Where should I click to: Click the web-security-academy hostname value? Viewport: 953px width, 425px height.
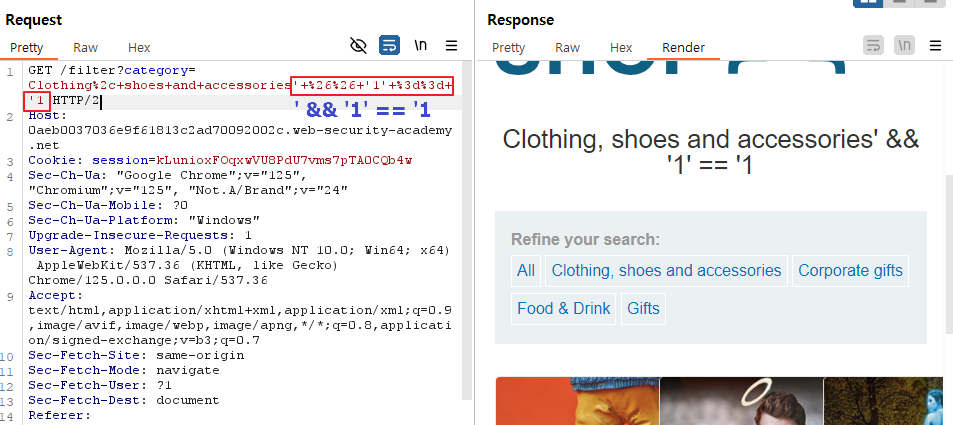pyautogui.click(x=240, y=138)
